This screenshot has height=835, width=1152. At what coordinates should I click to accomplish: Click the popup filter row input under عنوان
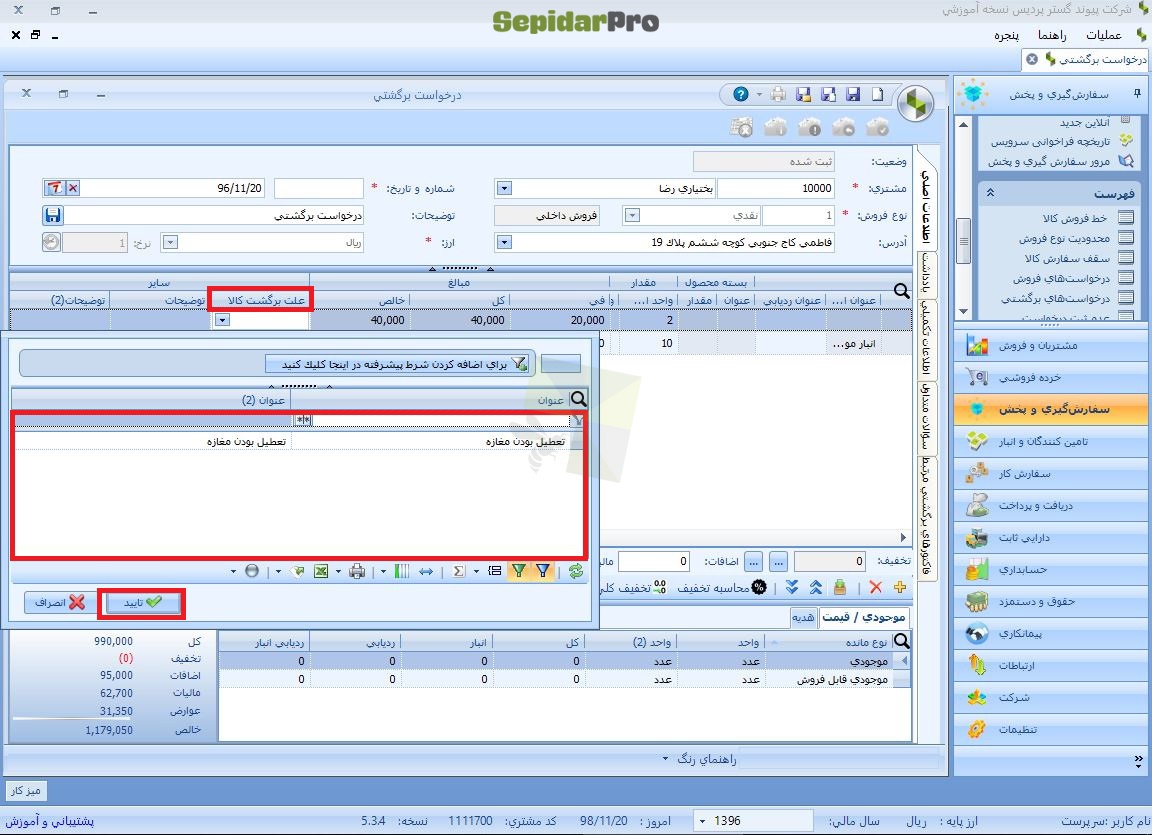pos(442,420)
